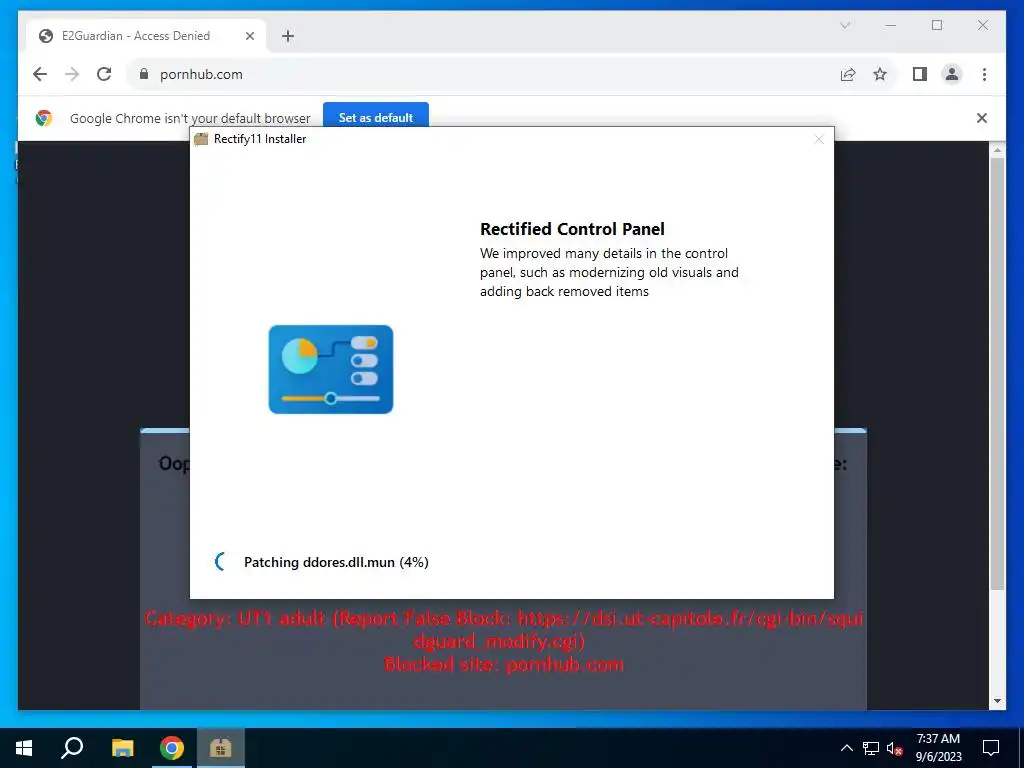Screen dimensions: 1024x768
Task: Click the Rectify11 Installer title icon
Action: click(201, 139)
